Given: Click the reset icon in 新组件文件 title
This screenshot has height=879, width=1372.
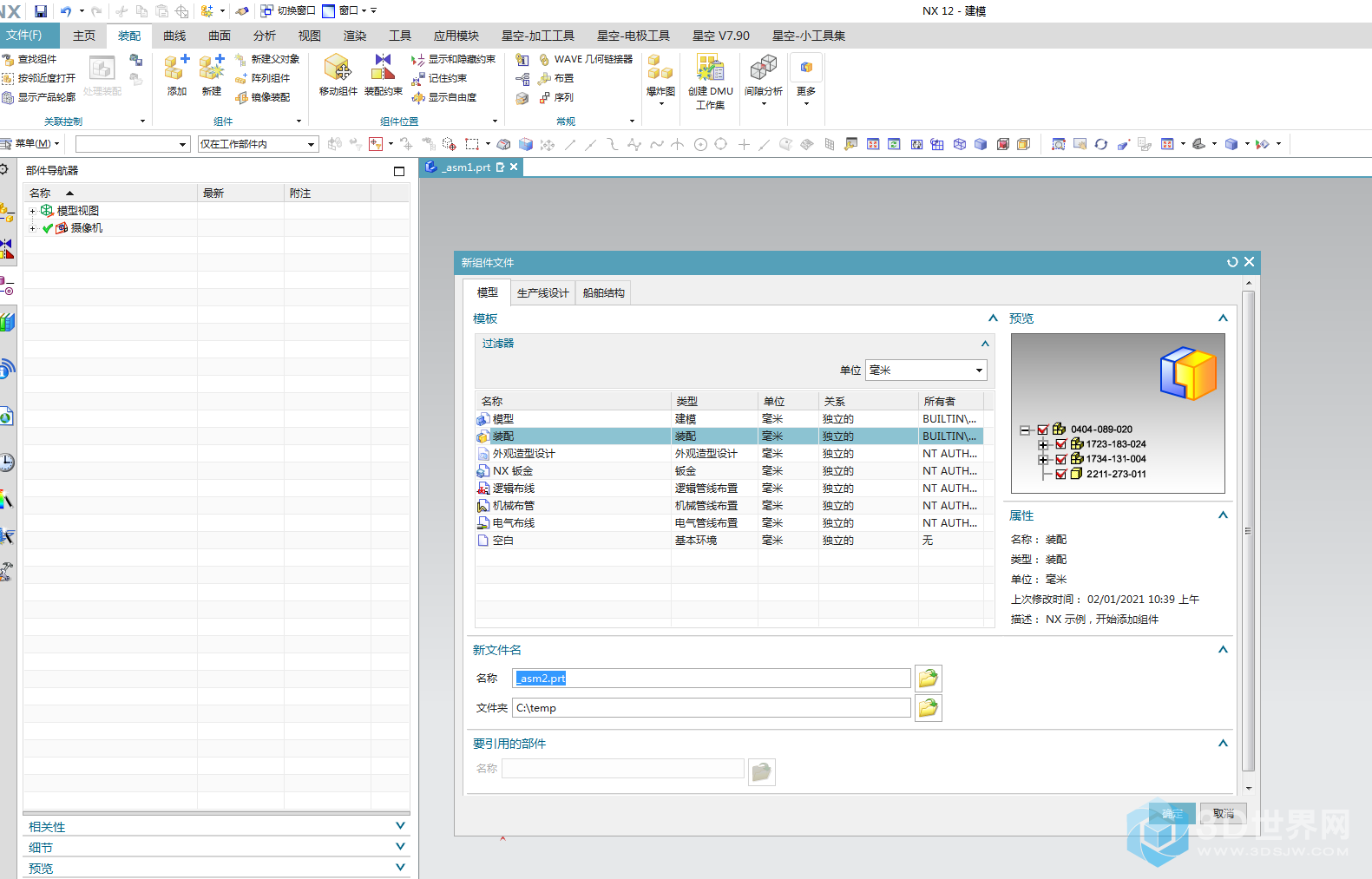Looking at the screenshot, I should click(x=1232, y=262).
